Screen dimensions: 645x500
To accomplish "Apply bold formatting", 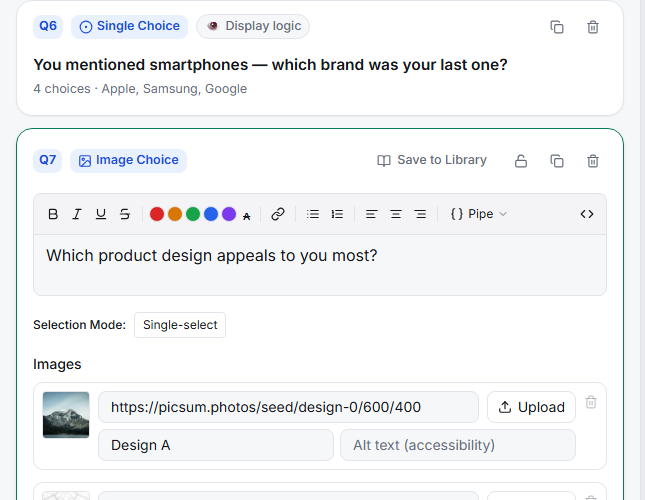I will (53, 214).
